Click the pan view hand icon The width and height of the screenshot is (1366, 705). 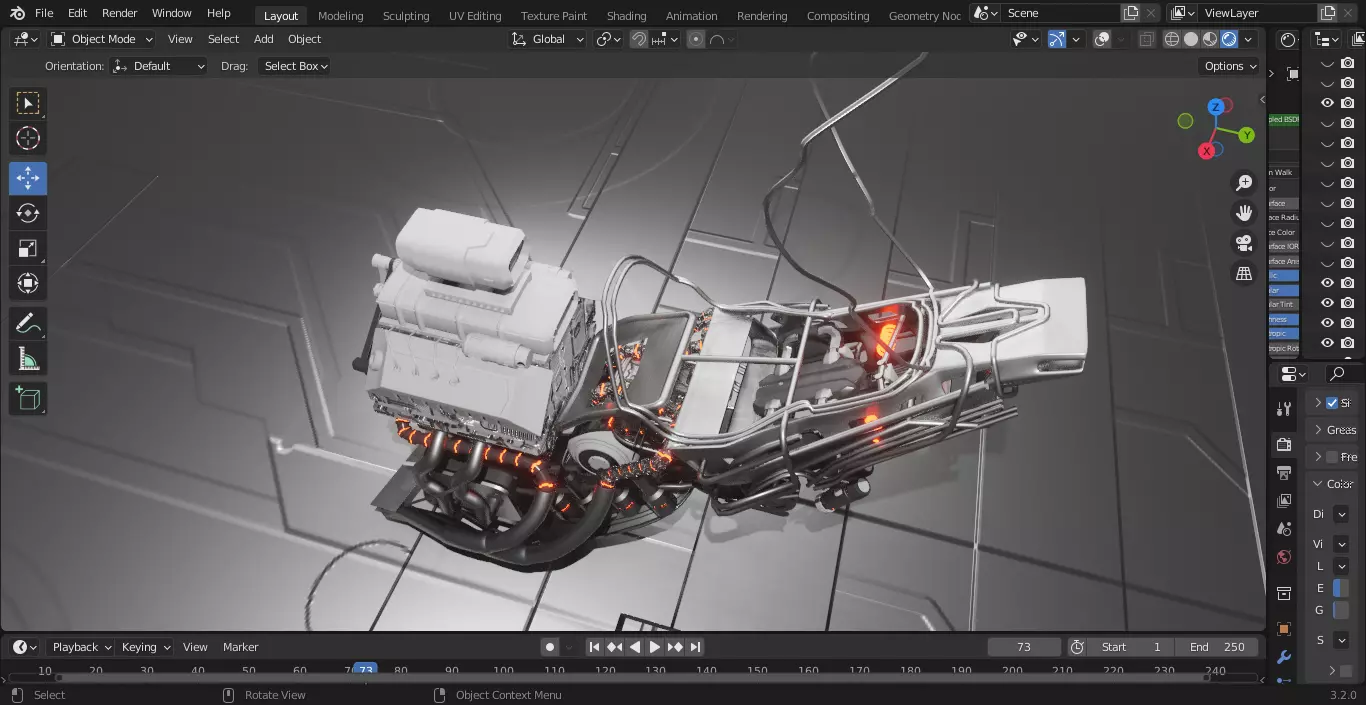point(1244,213)
